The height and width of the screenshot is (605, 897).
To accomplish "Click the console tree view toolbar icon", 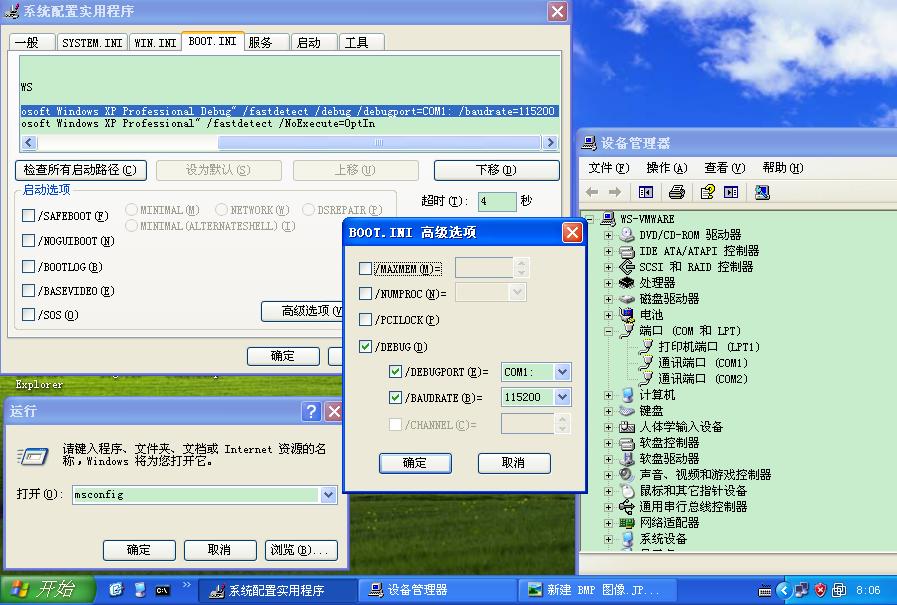I will [x=646, y=193].
